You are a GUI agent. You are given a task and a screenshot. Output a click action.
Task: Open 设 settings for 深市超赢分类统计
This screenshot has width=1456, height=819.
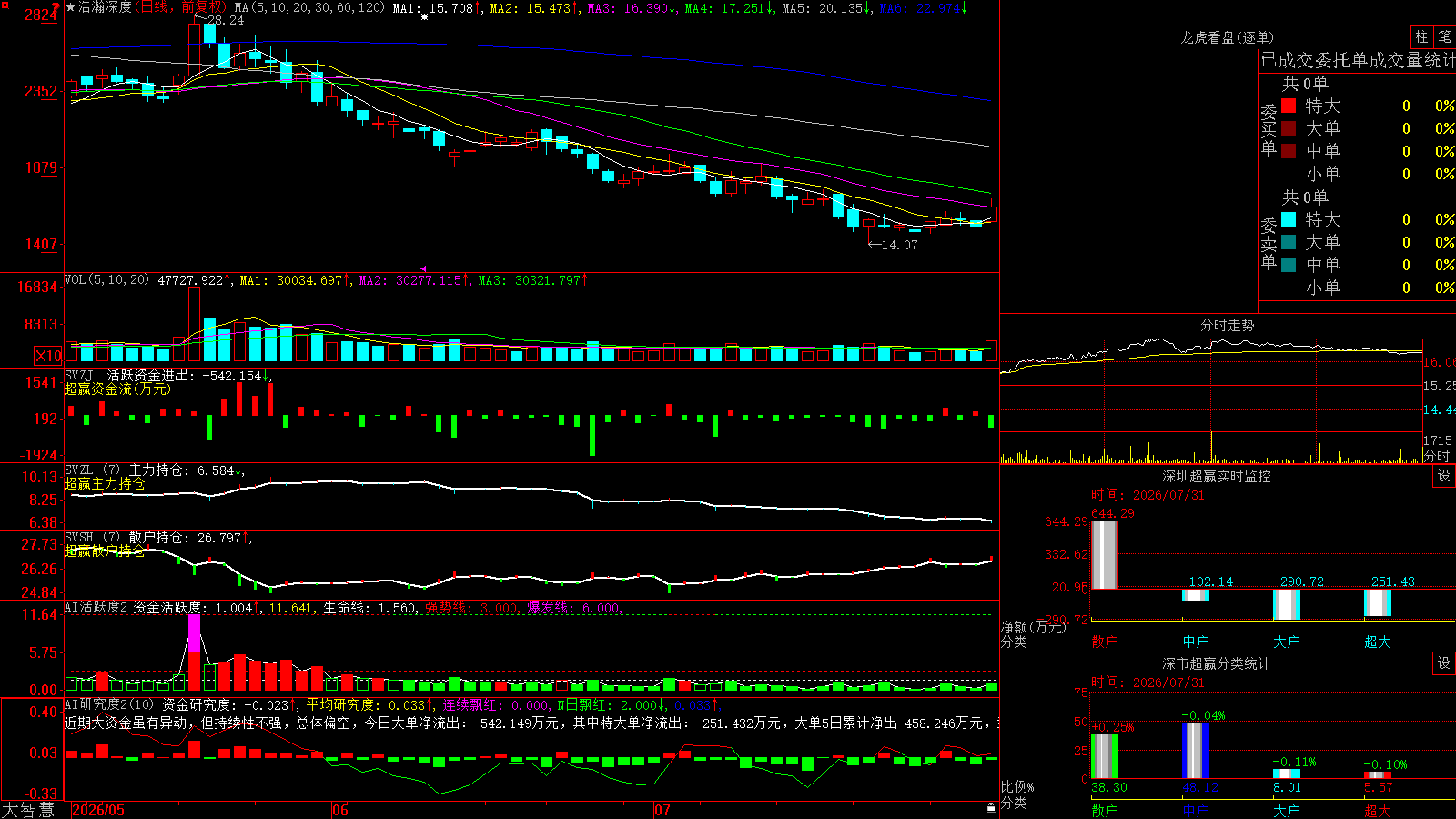tap(1444, 663)
